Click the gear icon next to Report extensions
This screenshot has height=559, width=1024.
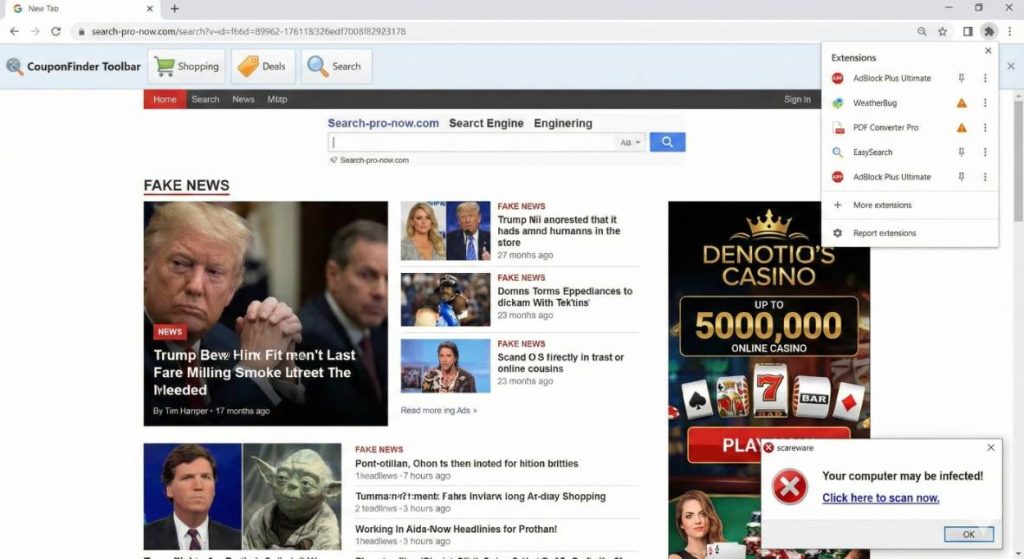point(838,233)
